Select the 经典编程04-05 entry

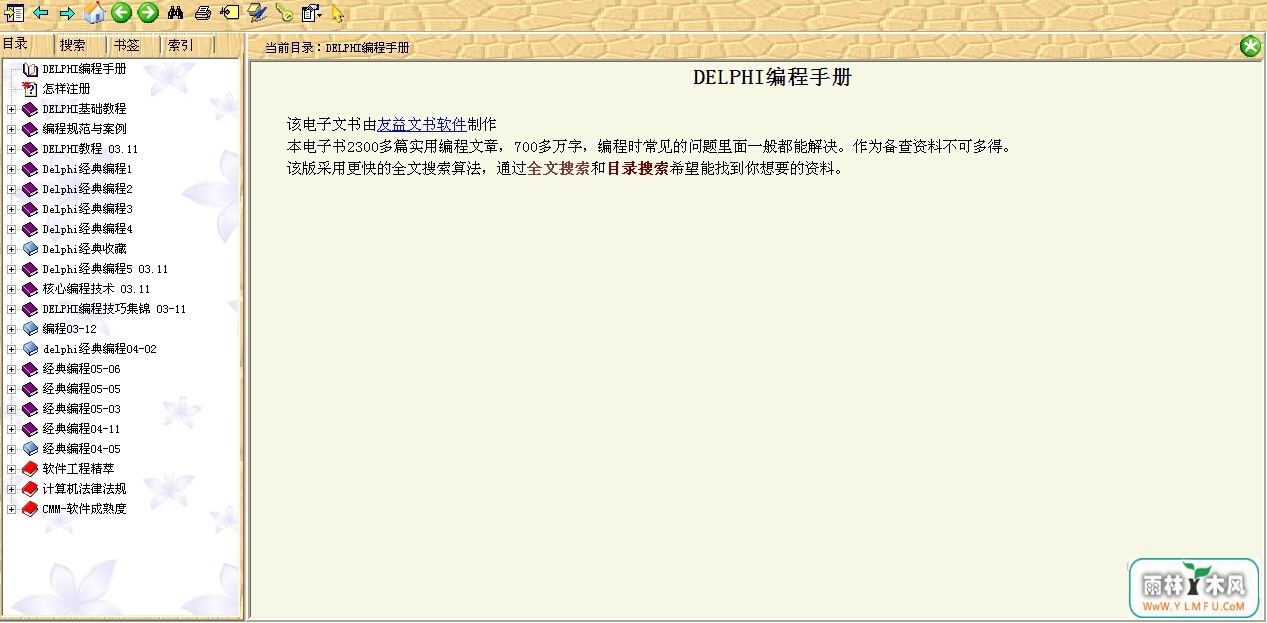[81, 449]
